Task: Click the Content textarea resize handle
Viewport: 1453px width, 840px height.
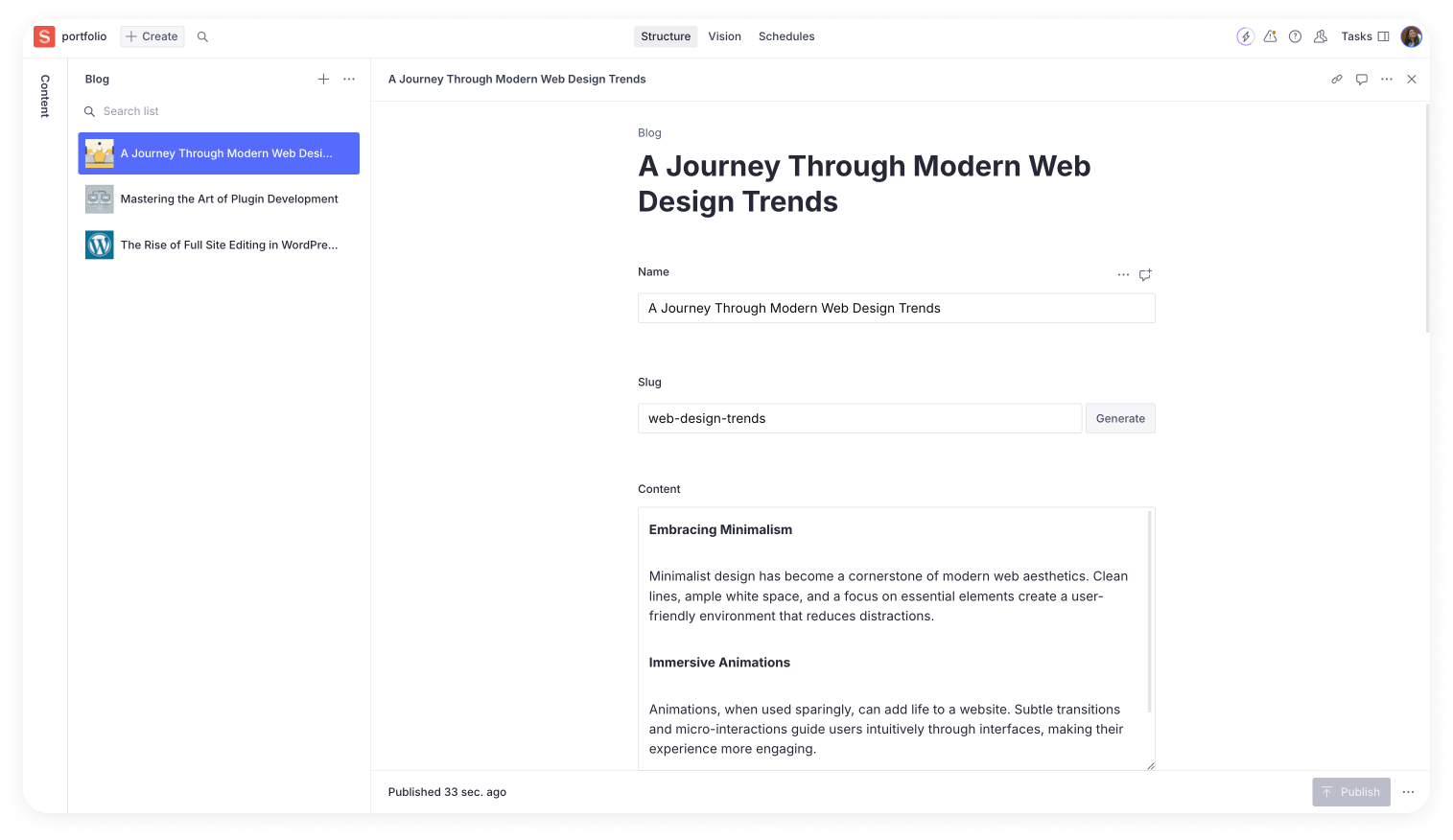Action: 1150,765
